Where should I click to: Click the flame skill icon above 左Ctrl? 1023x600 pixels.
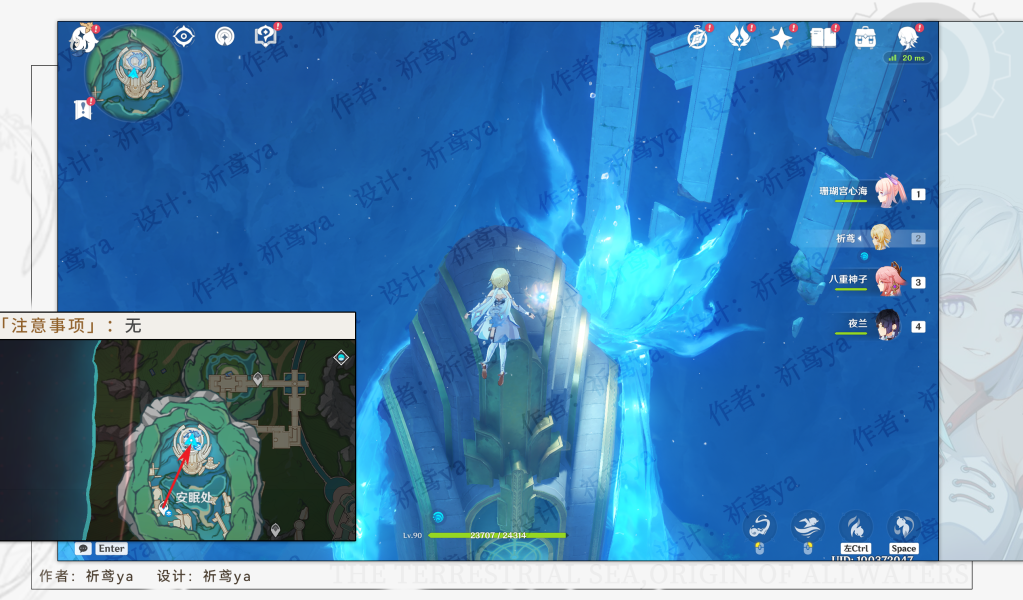(x=856, y=526)
